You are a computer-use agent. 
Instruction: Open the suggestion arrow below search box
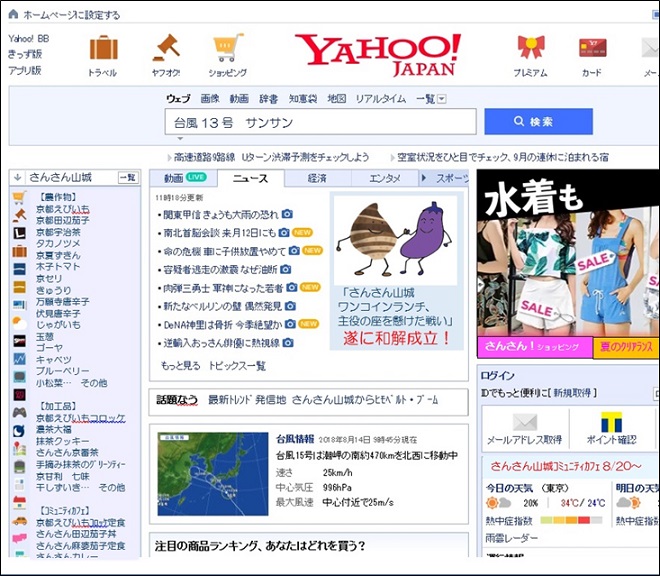(180, 139)
